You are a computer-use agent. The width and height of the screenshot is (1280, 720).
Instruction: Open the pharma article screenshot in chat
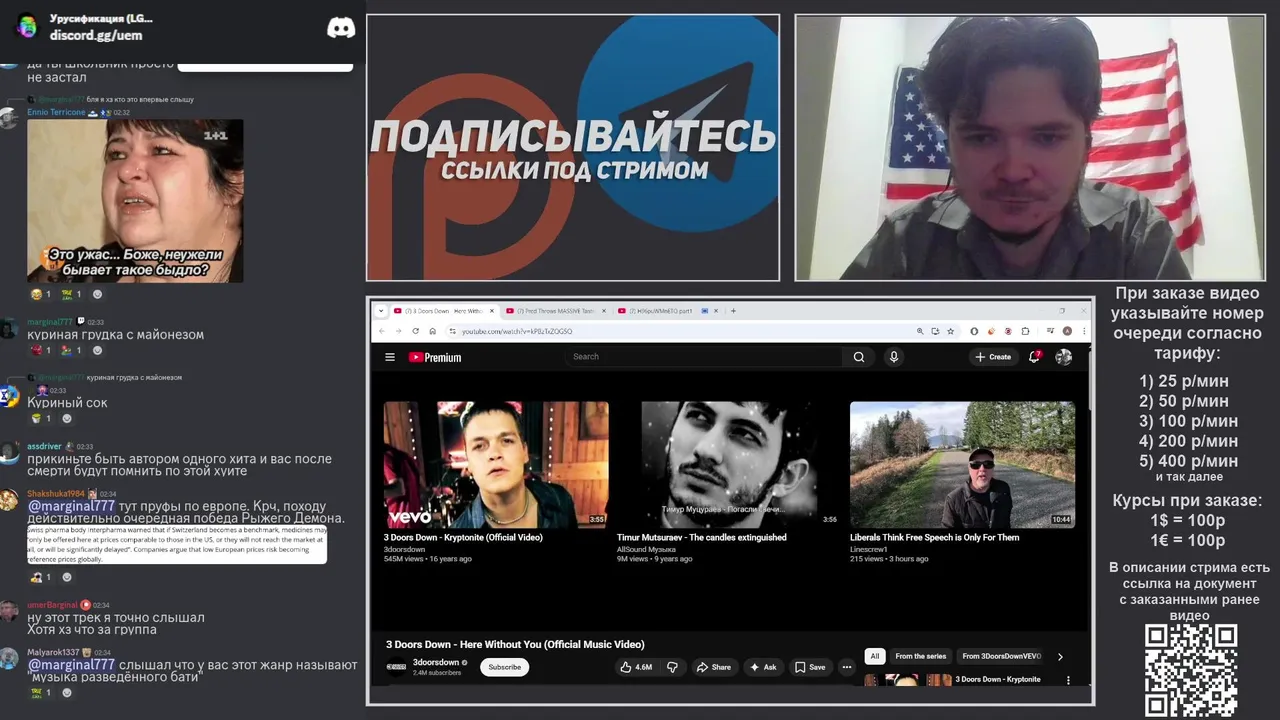coord(177,544)
